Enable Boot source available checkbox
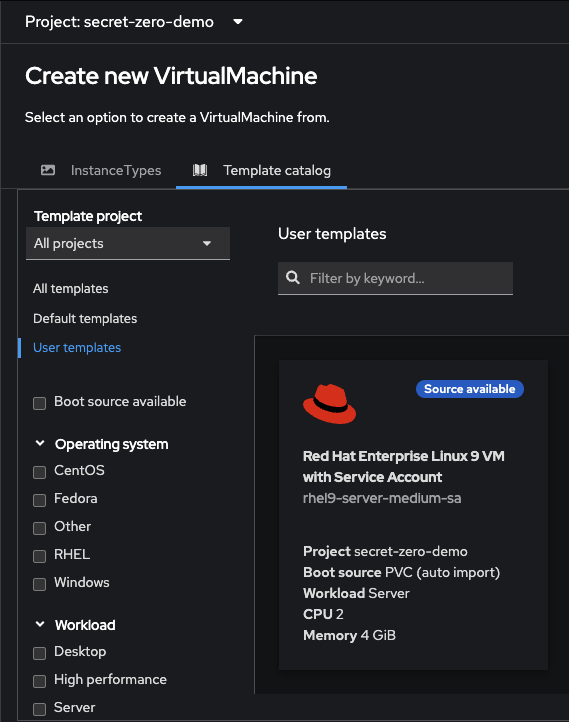This screenshot has height=722, width=569. 40,403
